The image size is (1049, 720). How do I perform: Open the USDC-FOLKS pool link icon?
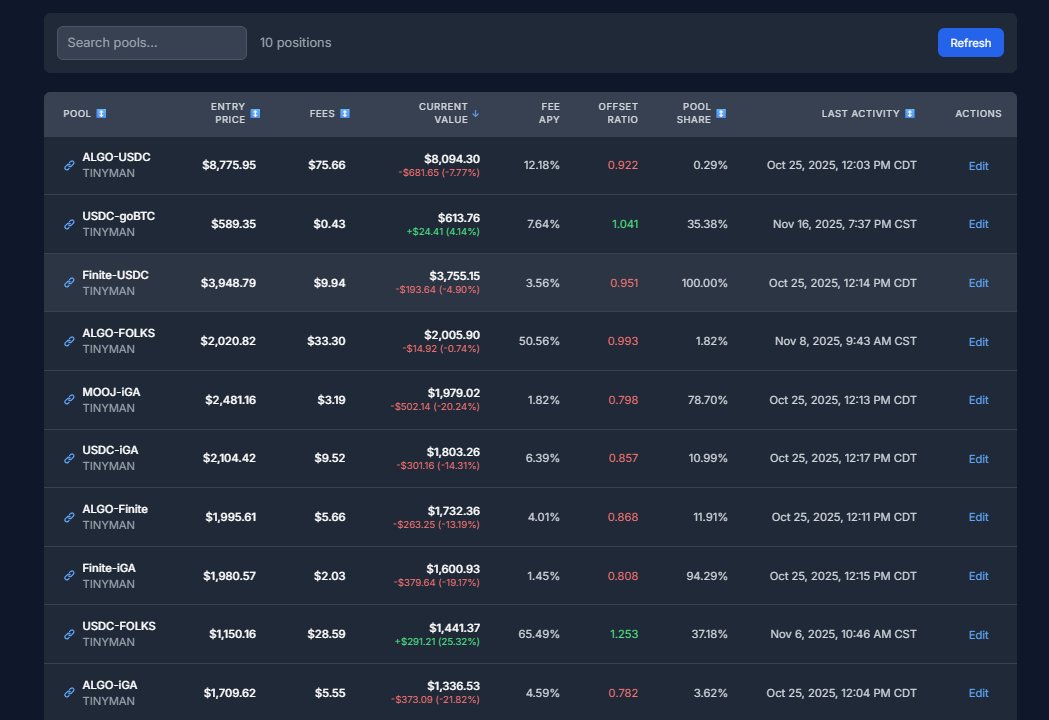[x=68, y=634]
